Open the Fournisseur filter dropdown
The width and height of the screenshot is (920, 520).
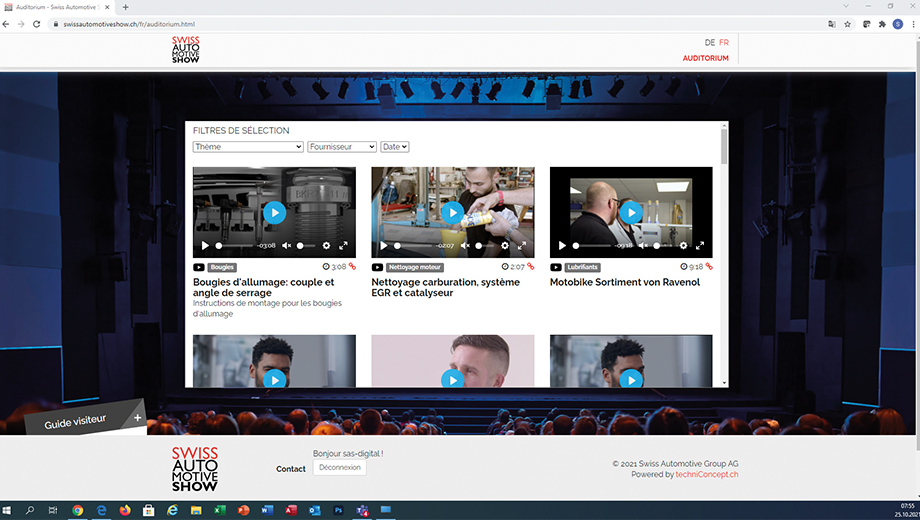pos(341,147)
